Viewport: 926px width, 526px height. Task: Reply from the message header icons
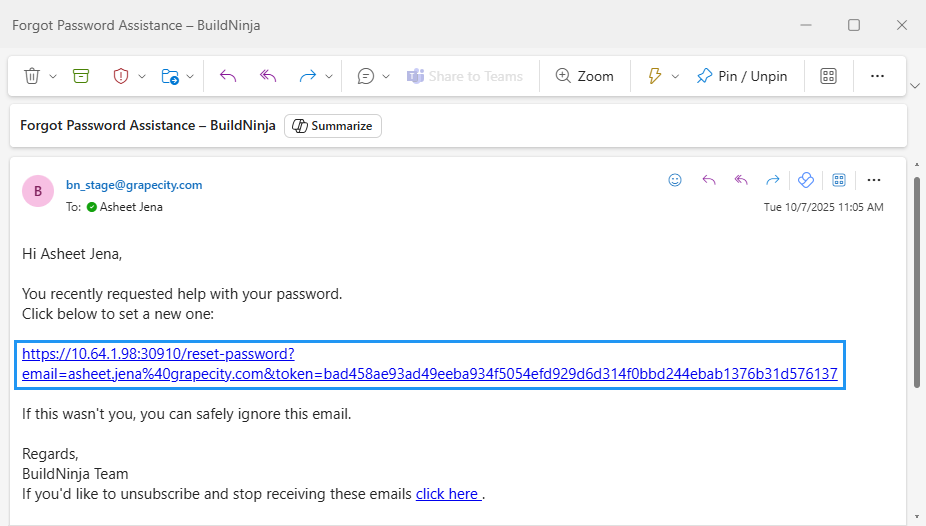(709, 180)
